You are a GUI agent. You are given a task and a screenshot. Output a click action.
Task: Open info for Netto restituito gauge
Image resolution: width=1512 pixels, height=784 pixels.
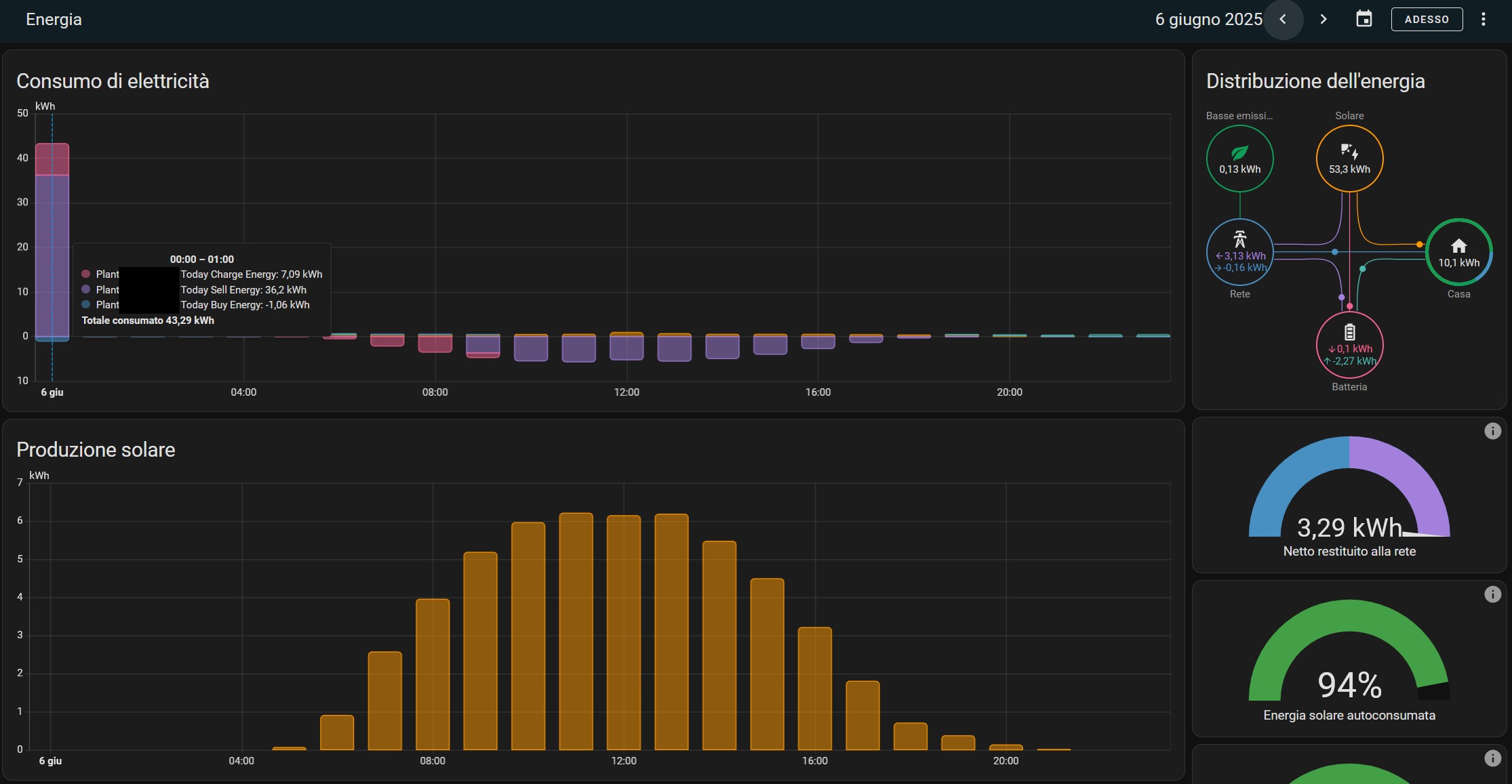[1492, 431]
